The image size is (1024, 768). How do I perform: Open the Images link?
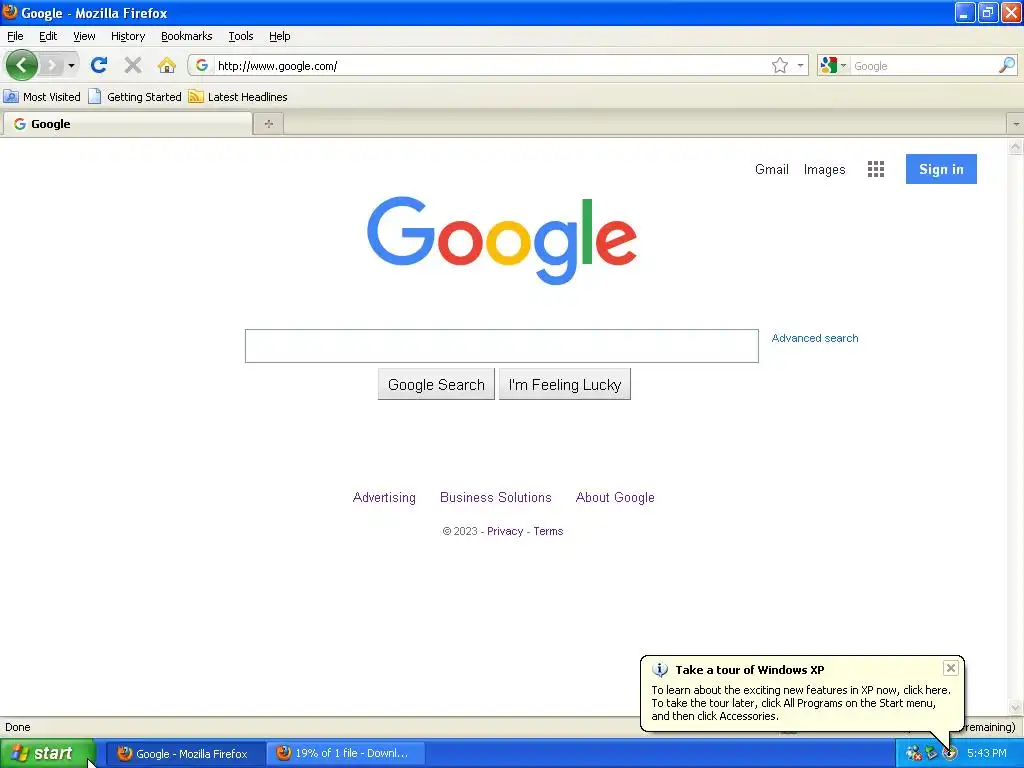[824, 169]
